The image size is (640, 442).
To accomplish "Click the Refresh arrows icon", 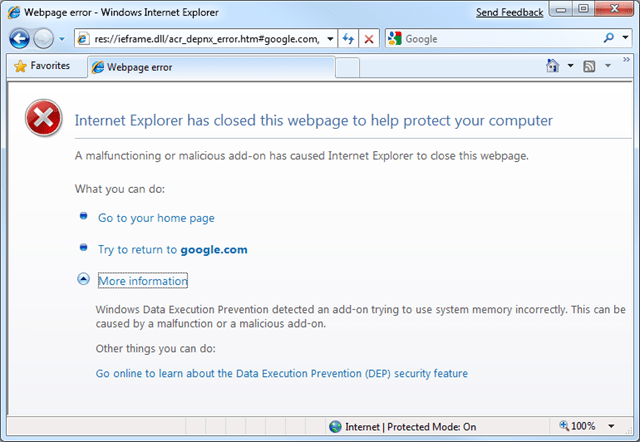I will coord(348,39).
